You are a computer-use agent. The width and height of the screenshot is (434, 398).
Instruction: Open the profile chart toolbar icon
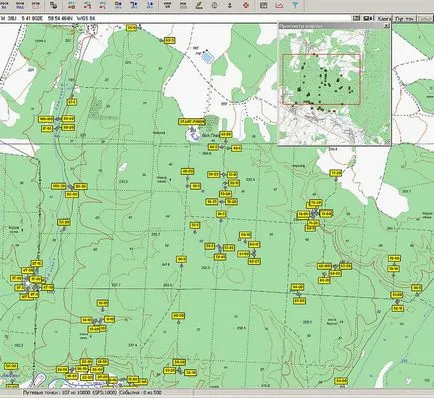(279, 5)
